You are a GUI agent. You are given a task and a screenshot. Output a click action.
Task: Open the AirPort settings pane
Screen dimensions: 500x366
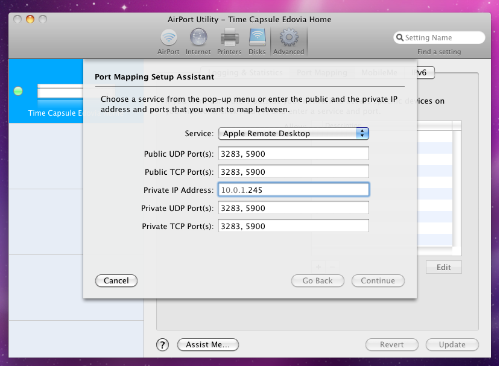168,42
